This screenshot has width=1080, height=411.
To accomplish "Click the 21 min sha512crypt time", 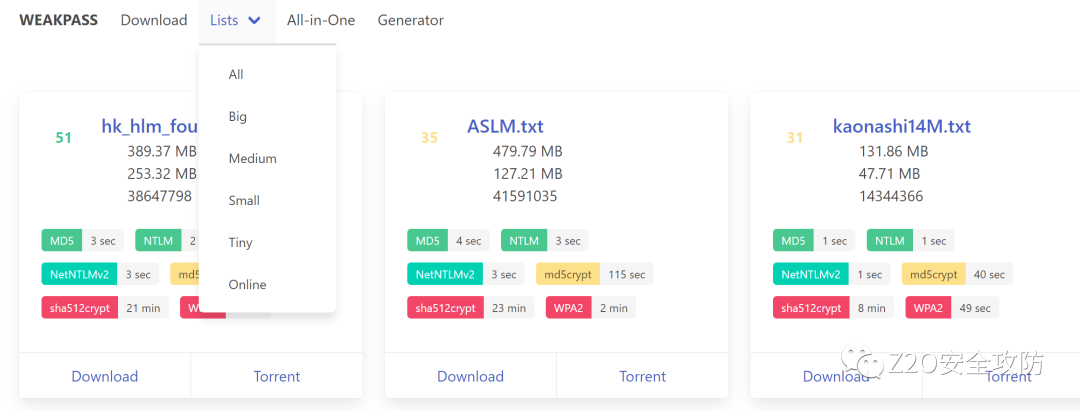I will pyautogui.click(x=143, y=308).
